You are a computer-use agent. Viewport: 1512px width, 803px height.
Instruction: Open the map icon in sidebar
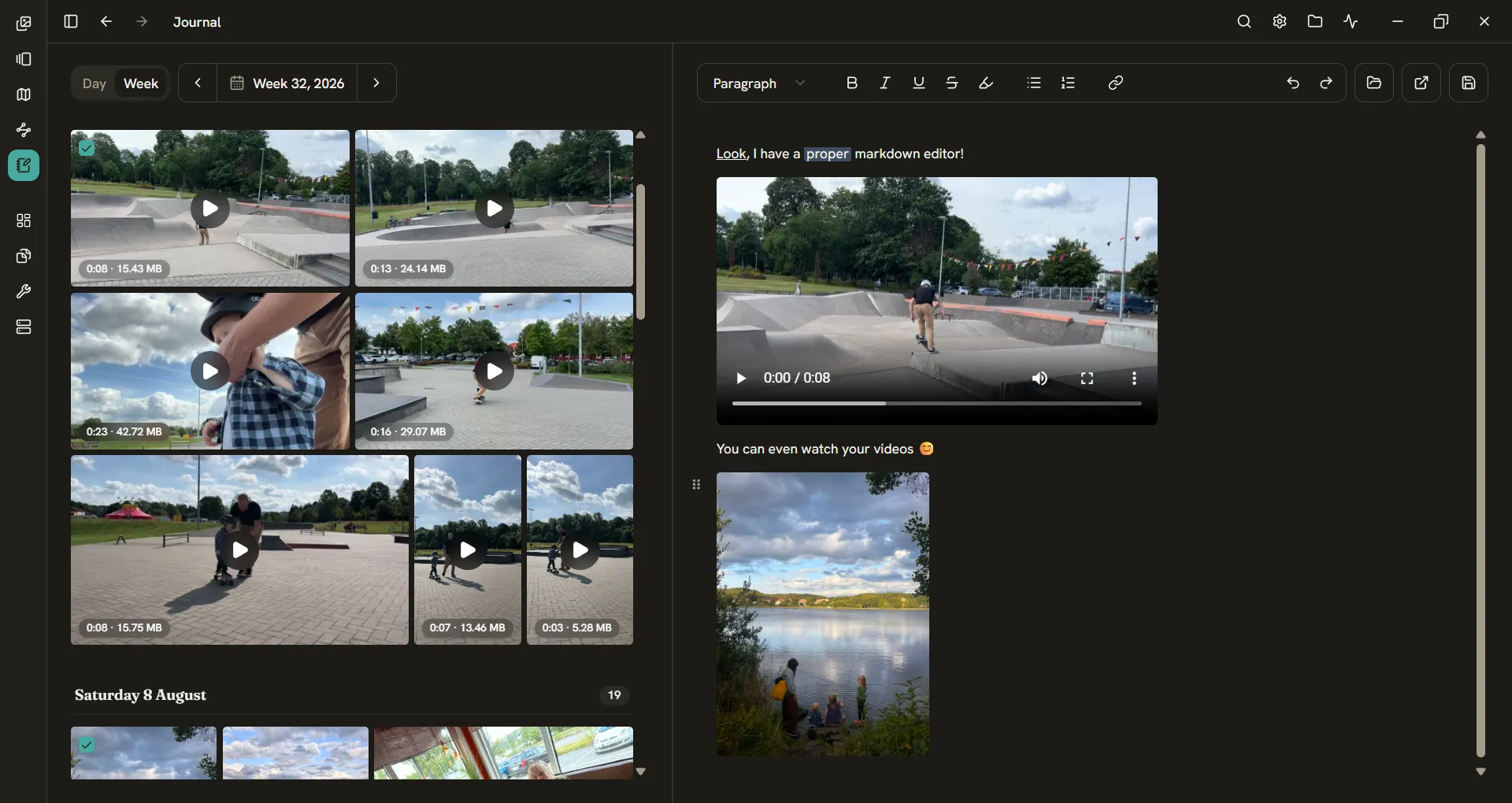click(x=24, y=94)
